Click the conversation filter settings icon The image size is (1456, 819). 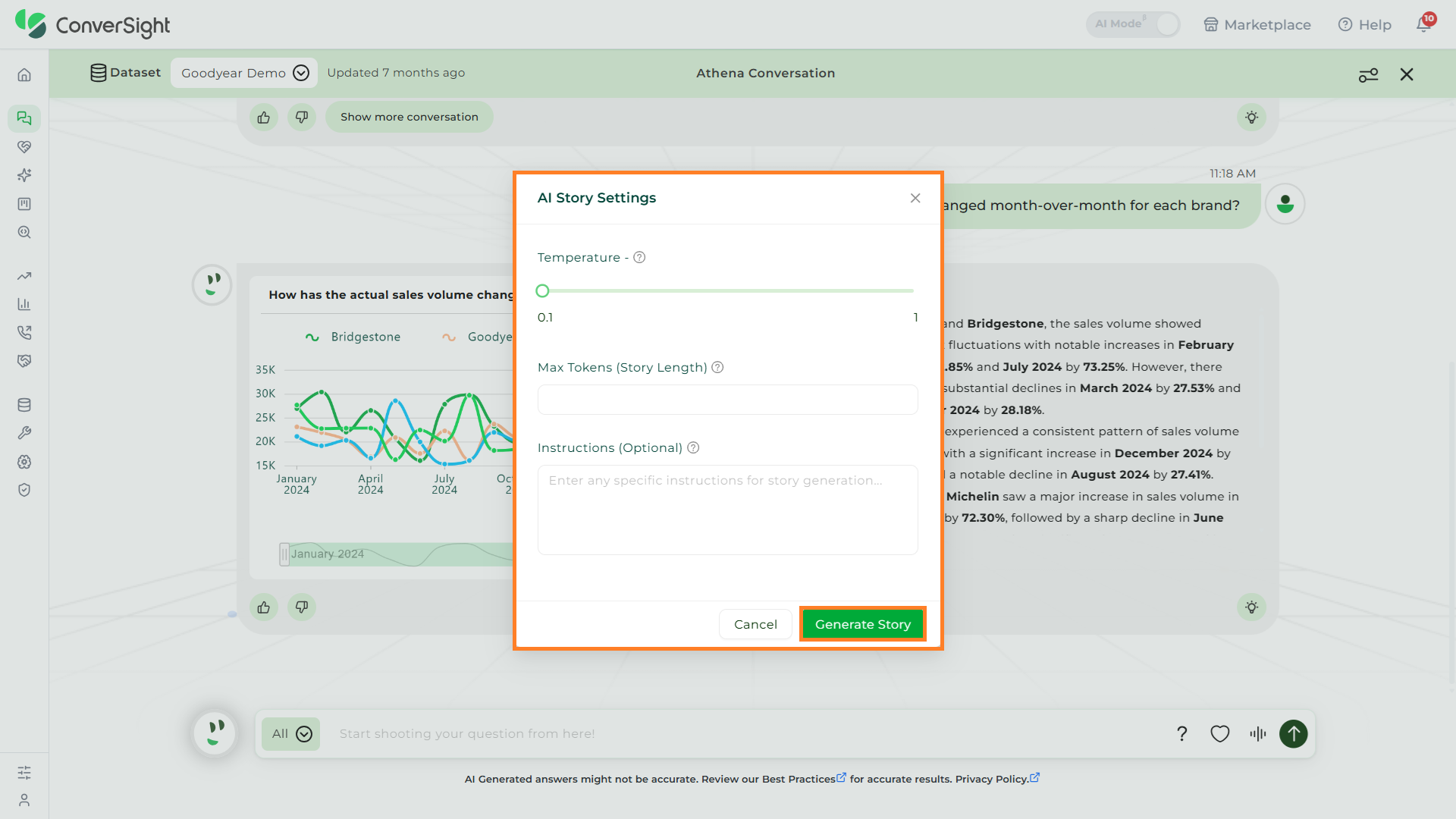[1368, 74]
